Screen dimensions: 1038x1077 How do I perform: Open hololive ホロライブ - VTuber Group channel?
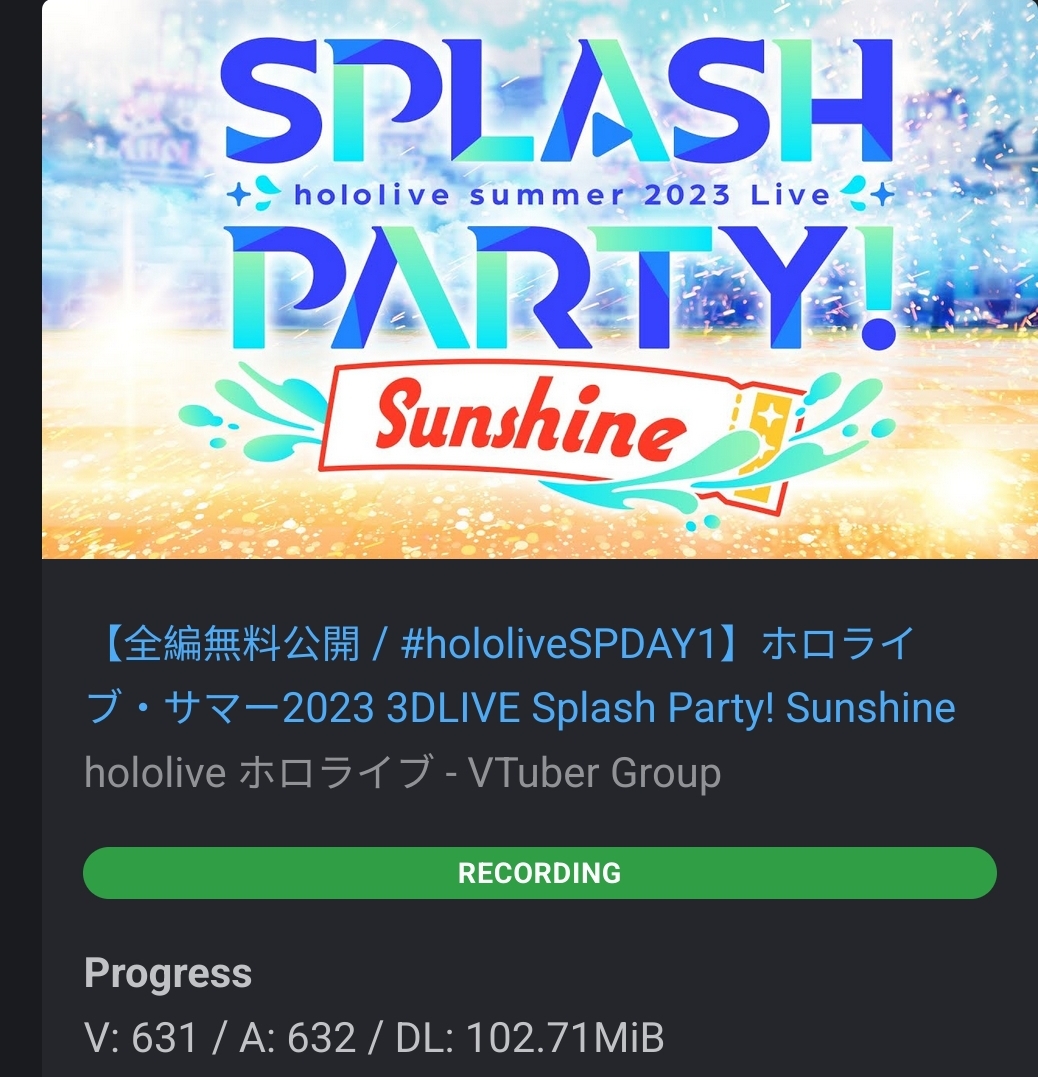[x=403, y=773]
